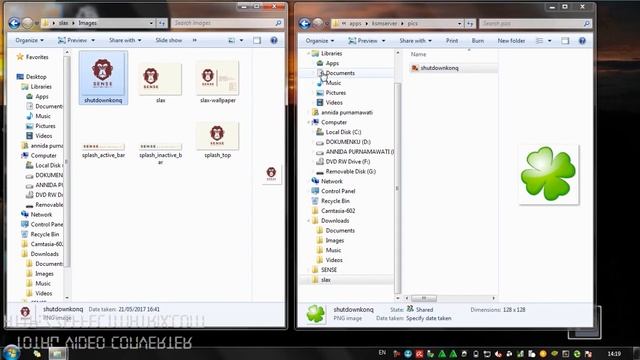The width and height of the screenshot is (640, 360).
Task: Select the slax-wallpaper image thumbnail
Action: click(x=218, y=82)
